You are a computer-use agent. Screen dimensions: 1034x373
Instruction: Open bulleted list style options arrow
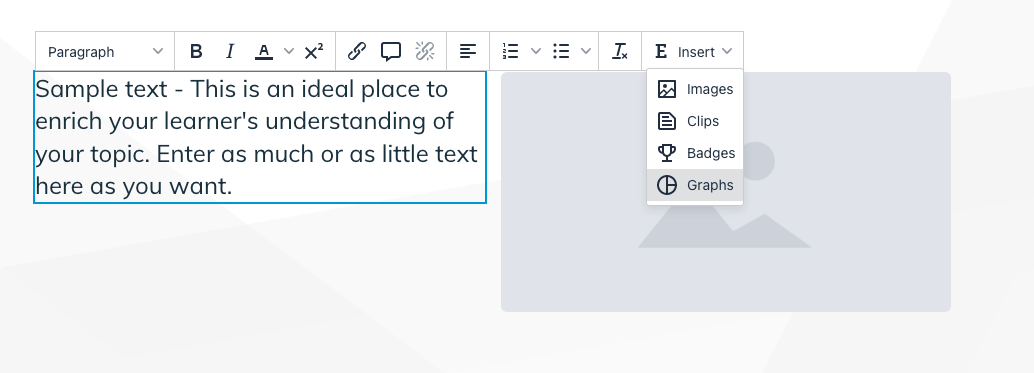click(586, 51)
